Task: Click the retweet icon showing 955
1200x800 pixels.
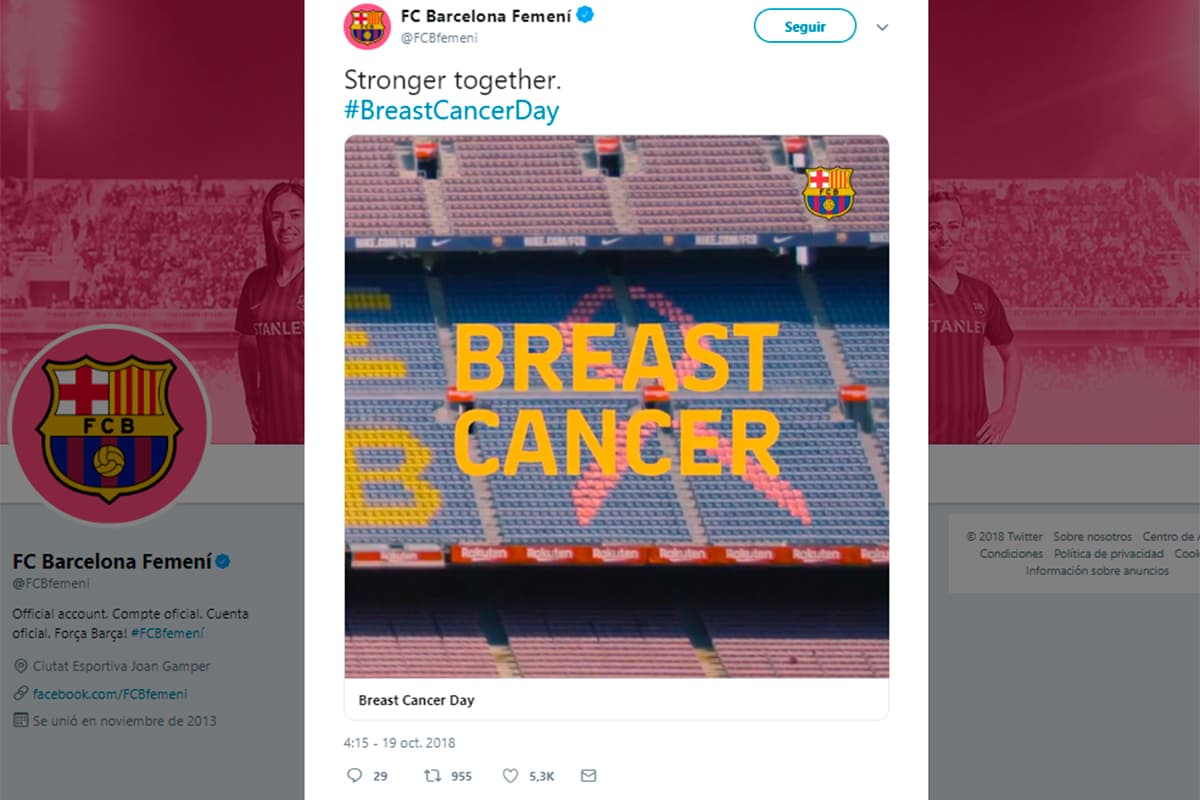Action: pos(435,775)
